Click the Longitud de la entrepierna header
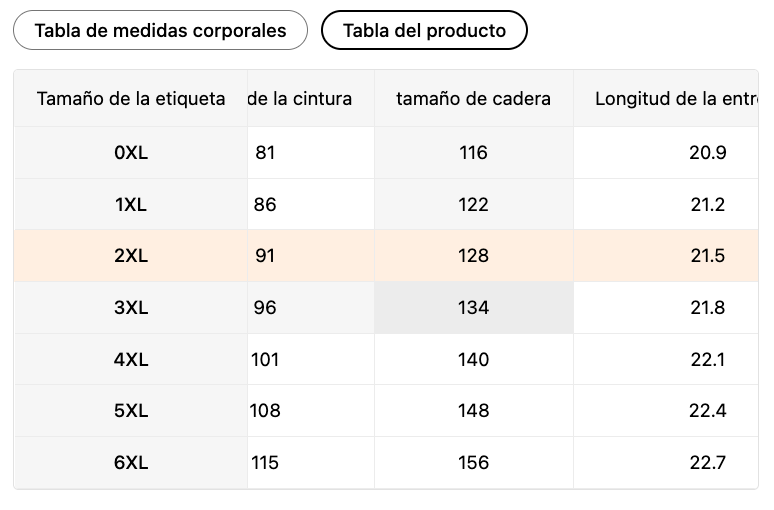 [x=666, y=98]
